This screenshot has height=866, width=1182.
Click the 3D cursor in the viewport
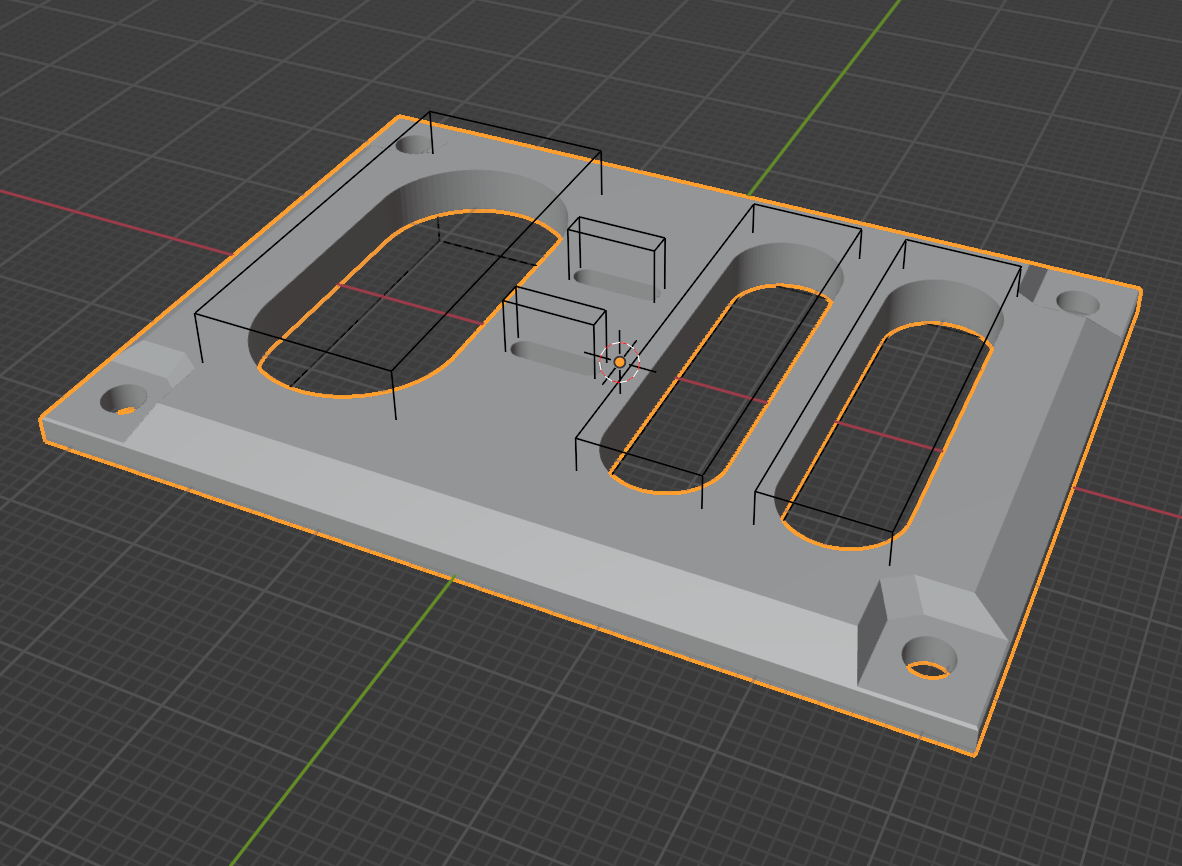pos(620,360)
